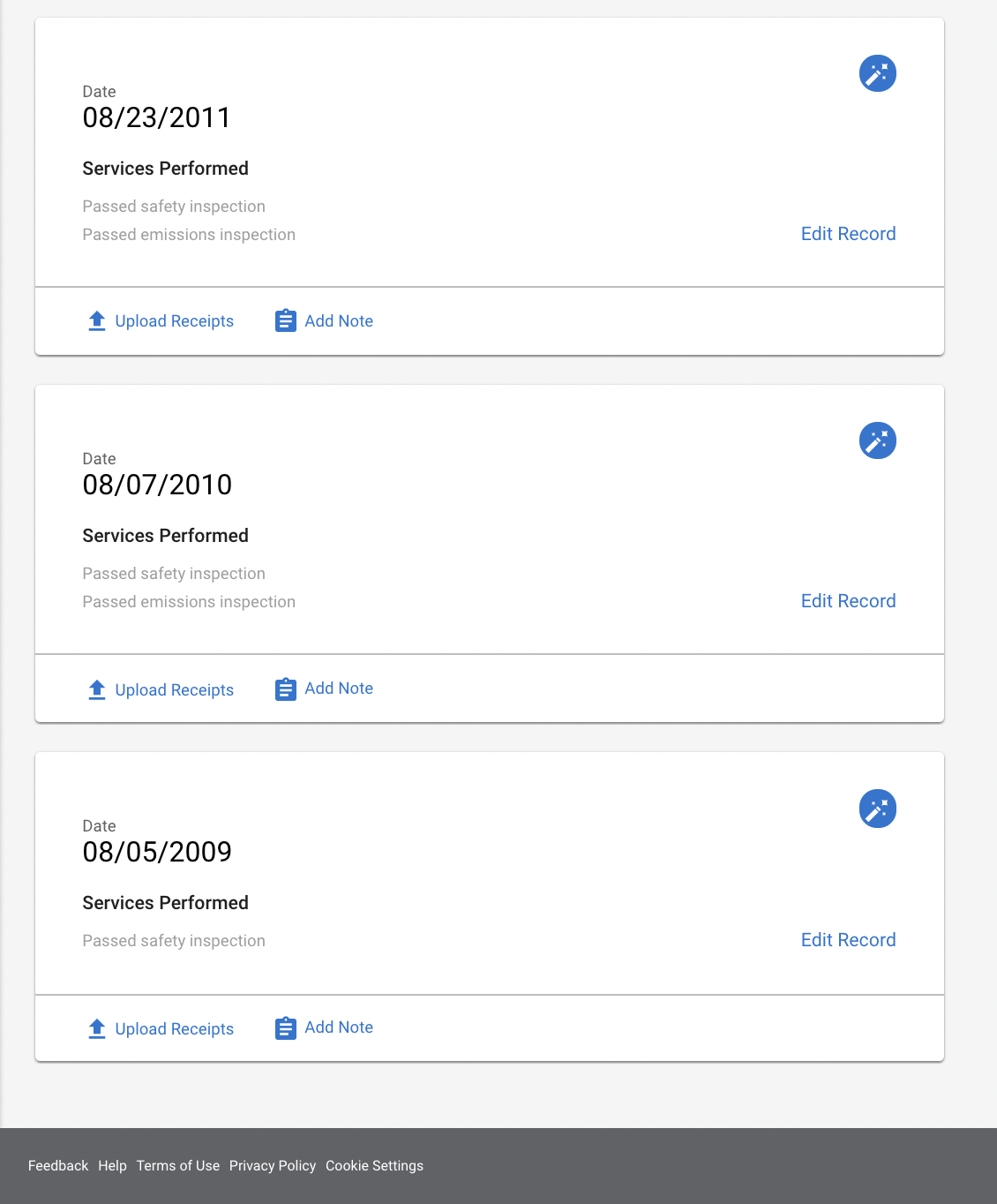The width and height of the screenshot is (997, 1204).
Task: Click clipboard note icon in 08/23/2011 card
Action: pos(286,320)
